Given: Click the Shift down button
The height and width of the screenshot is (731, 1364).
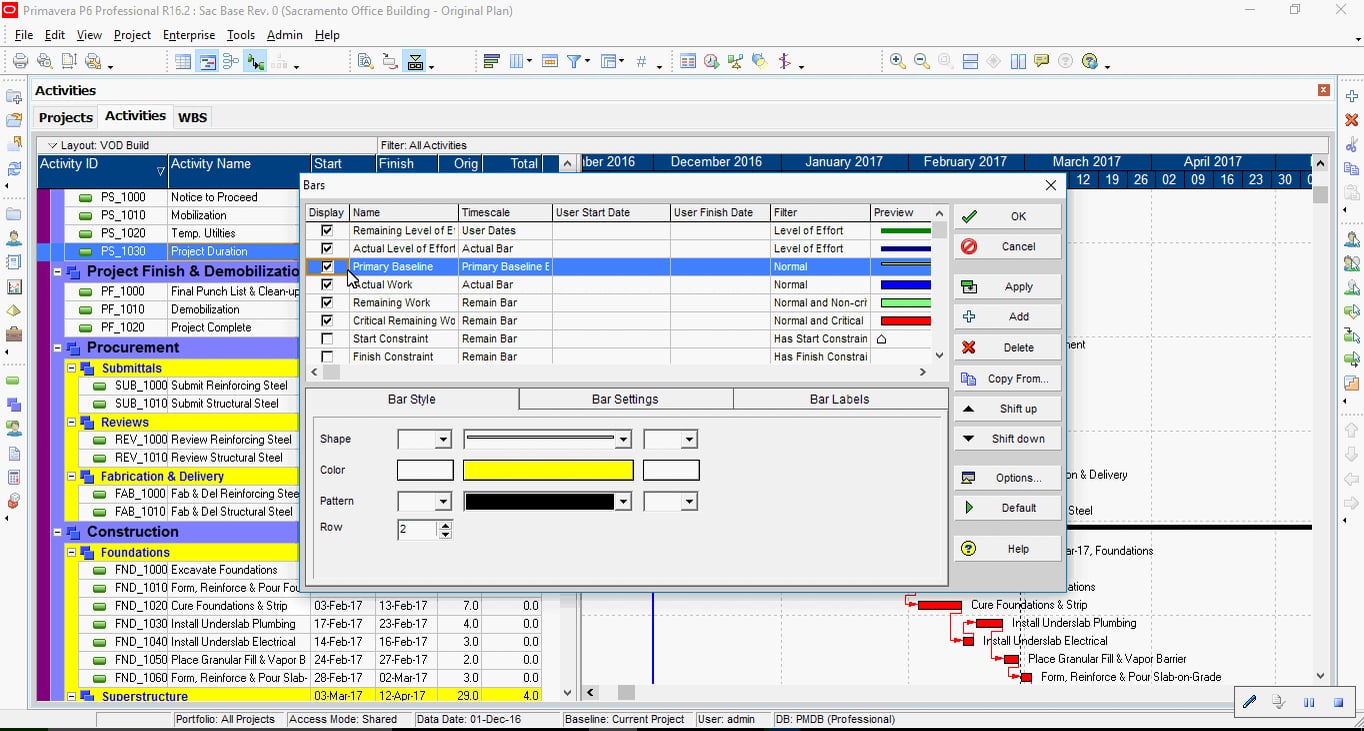Looking at the screenshot, I should (1007, 439).
